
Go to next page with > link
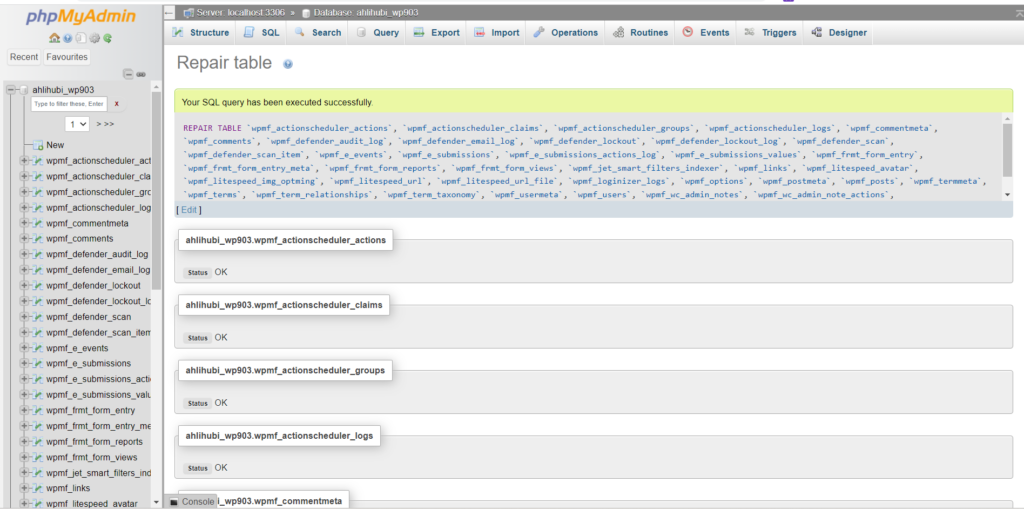[99, 123]
